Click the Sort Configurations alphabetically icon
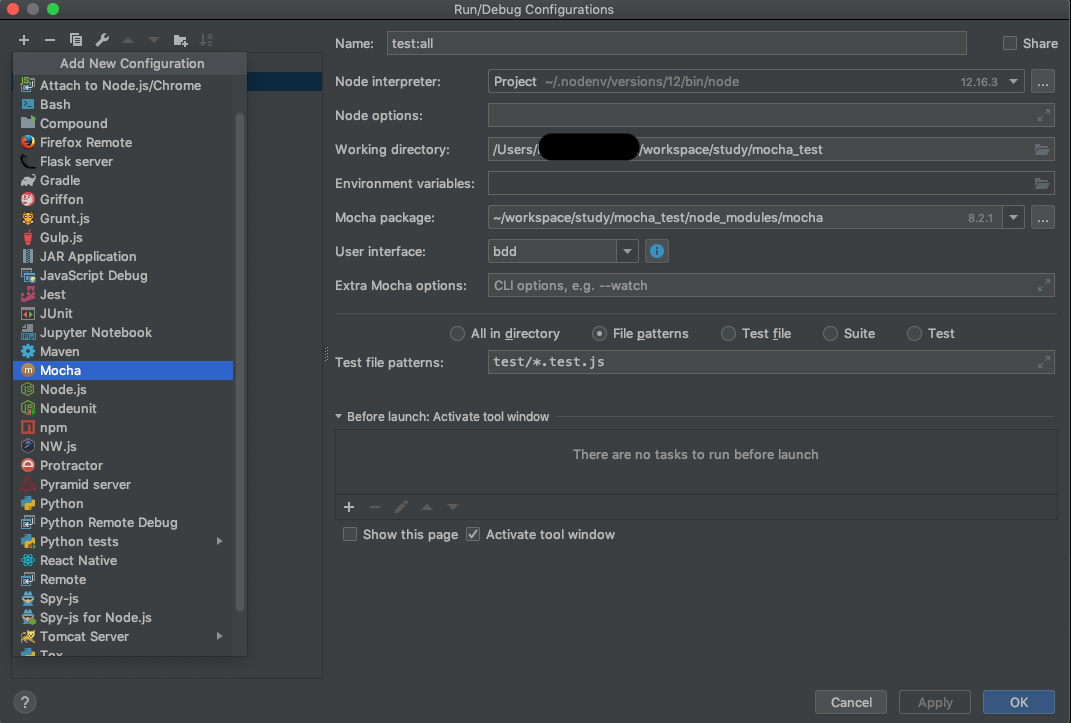The width and height of the screenshot is (1071, 723). [206, 40]
